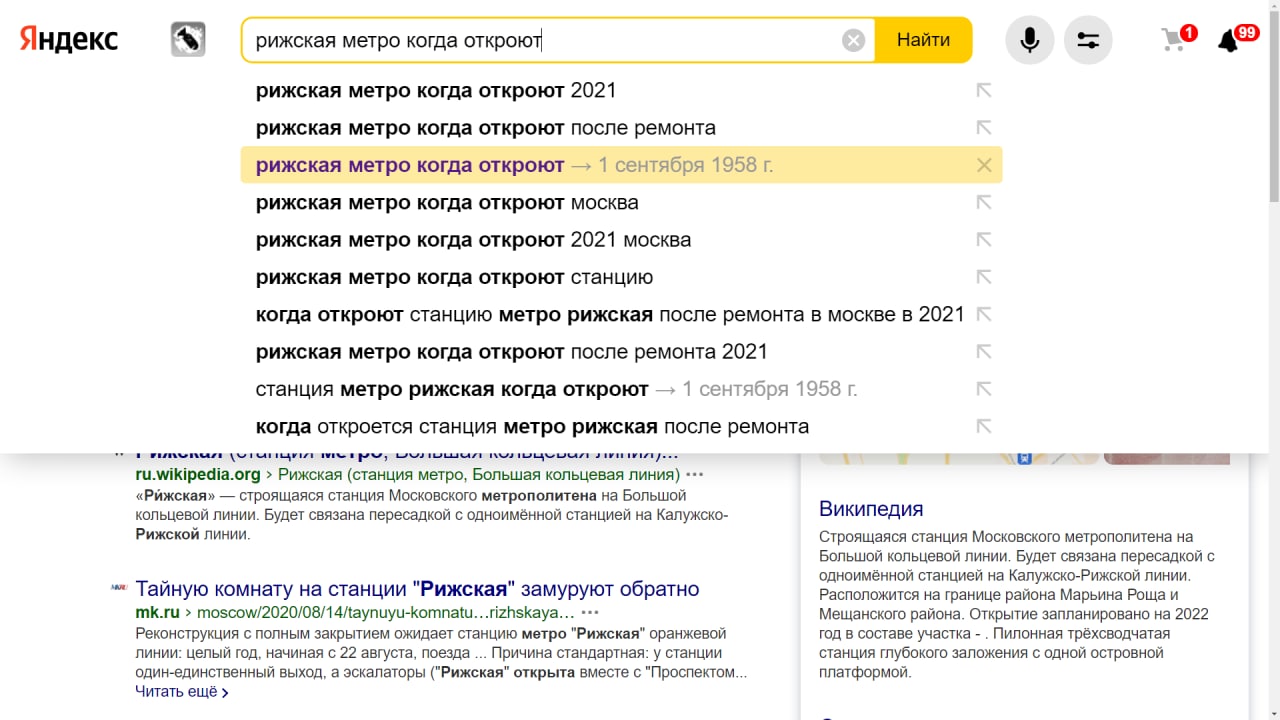The image size is (1280, 720).
Task: Select highlighted suggestion with '1 сентября 1958 г.'
Action: point(621,165)
